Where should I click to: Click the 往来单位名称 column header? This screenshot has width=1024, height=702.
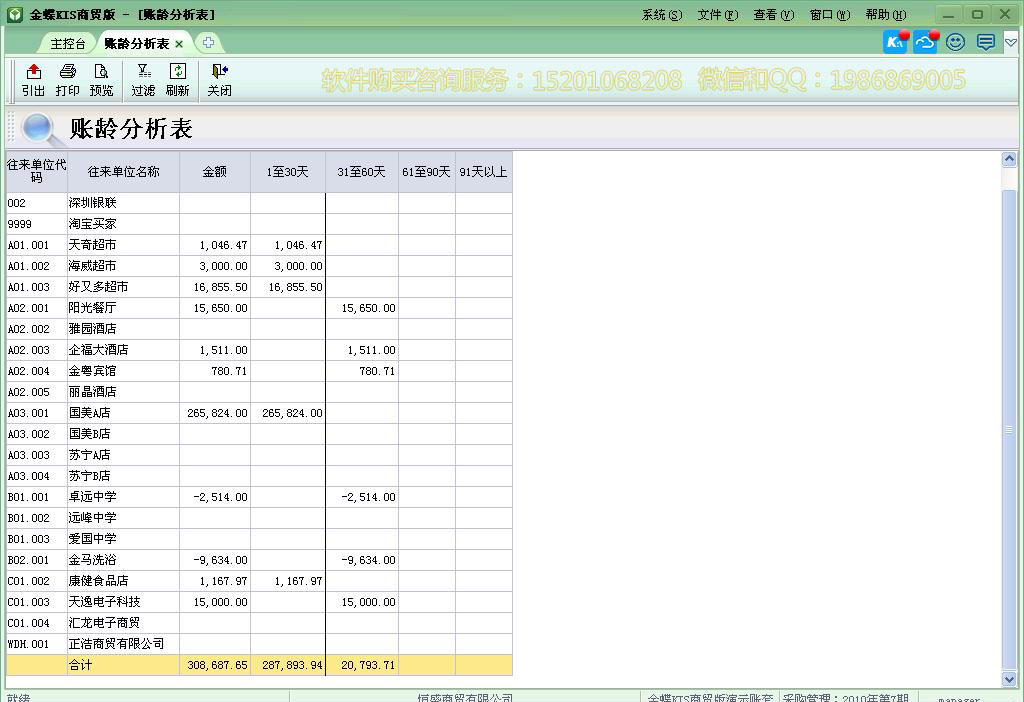pyautogui.click(x=123, y=172)
